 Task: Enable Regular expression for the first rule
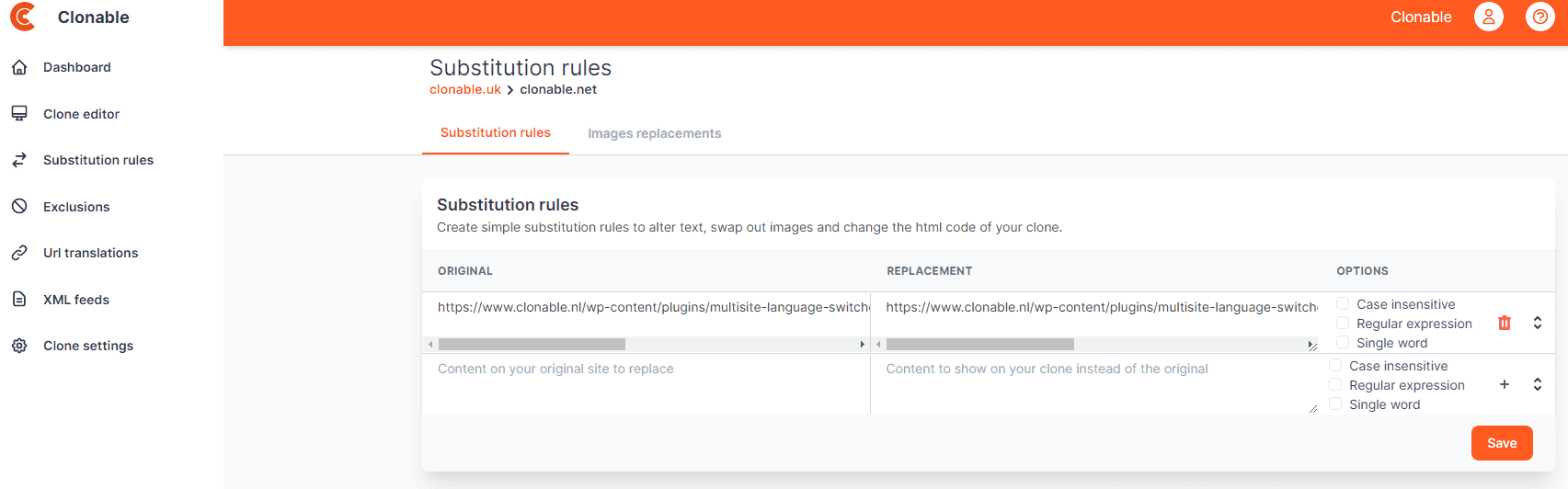(x=1343, y=323)
